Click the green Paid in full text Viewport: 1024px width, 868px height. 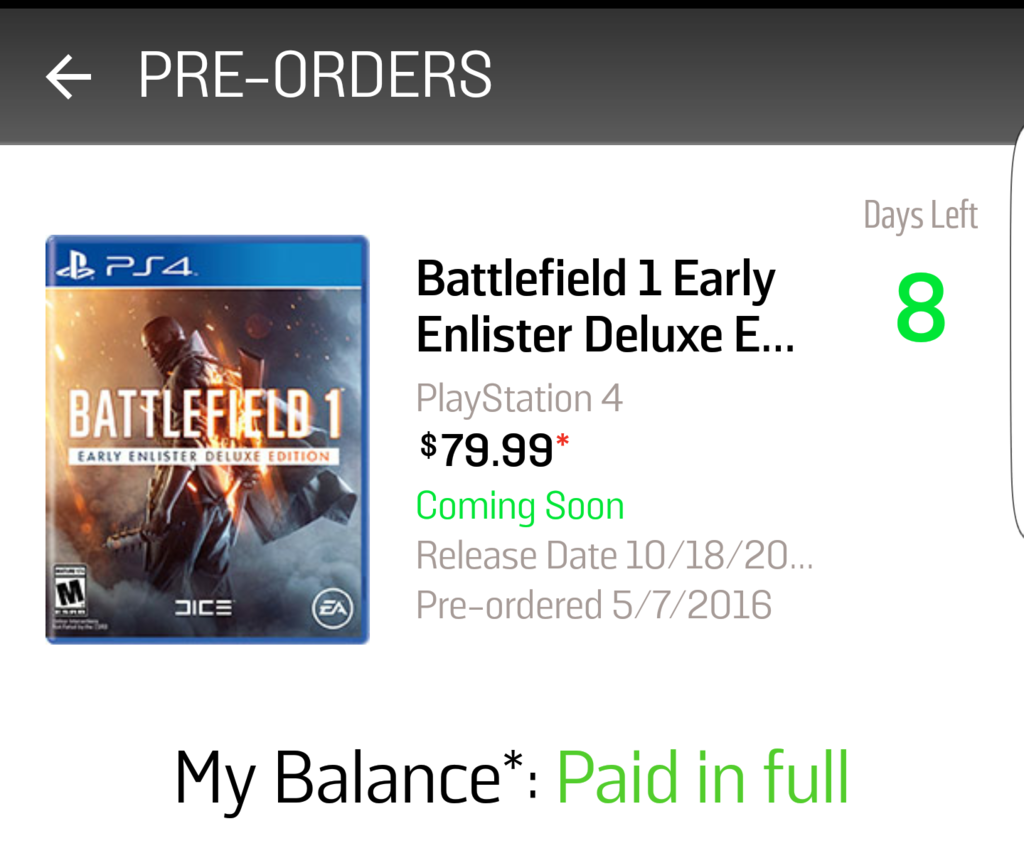pyautogui.click(x=702, y=778)
